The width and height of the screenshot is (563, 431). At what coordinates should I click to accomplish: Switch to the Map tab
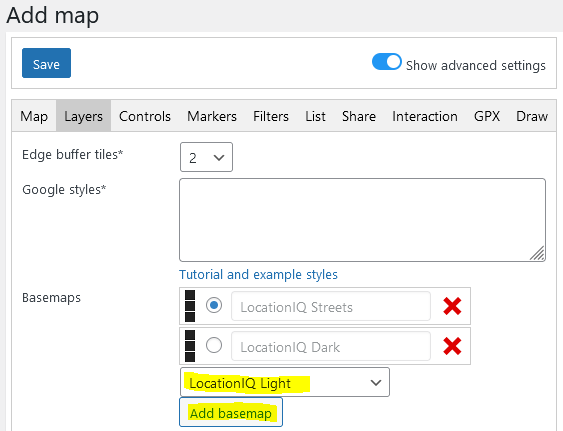coord(34,116)
